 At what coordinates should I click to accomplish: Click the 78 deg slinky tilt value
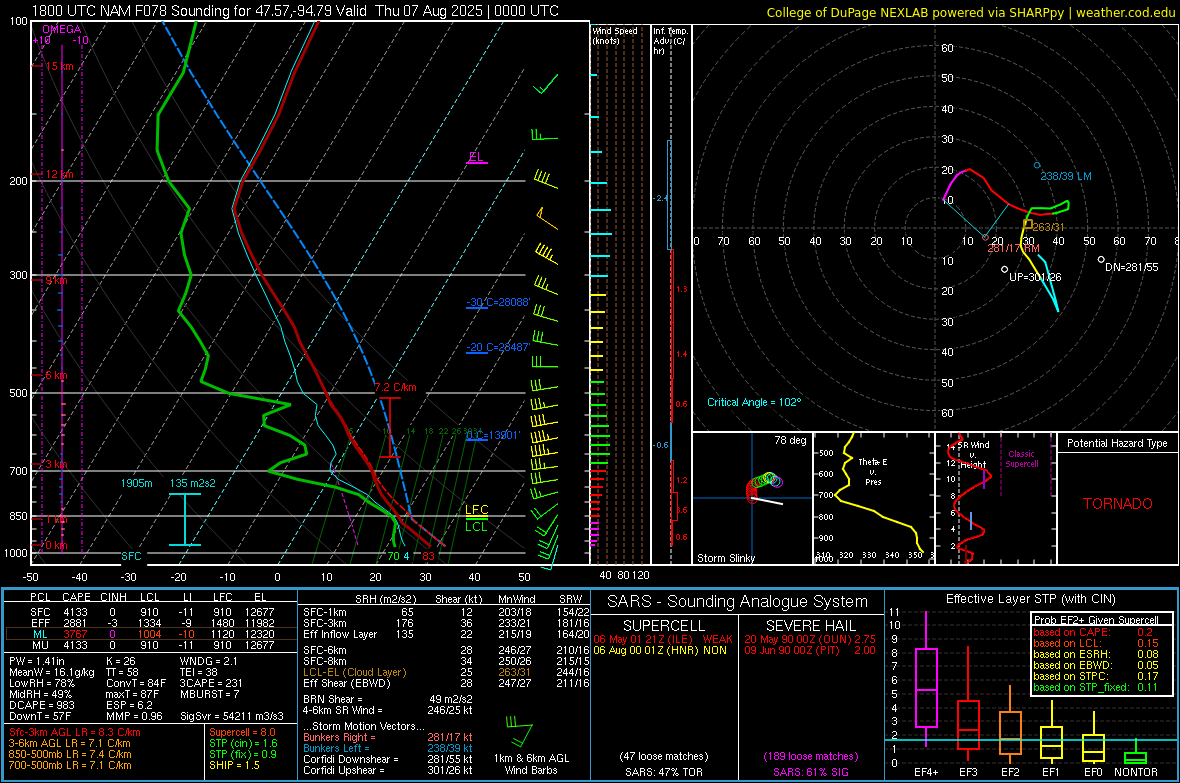pos(790,440)
